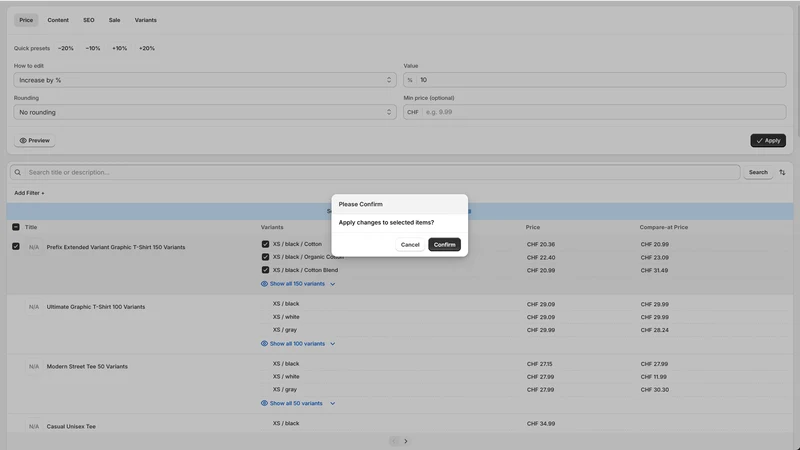Uncheck the Prefix Extended Variant Graphic T-Shirt row
The height and width of the screenshot is (450, 800).
tap(16, 246)
